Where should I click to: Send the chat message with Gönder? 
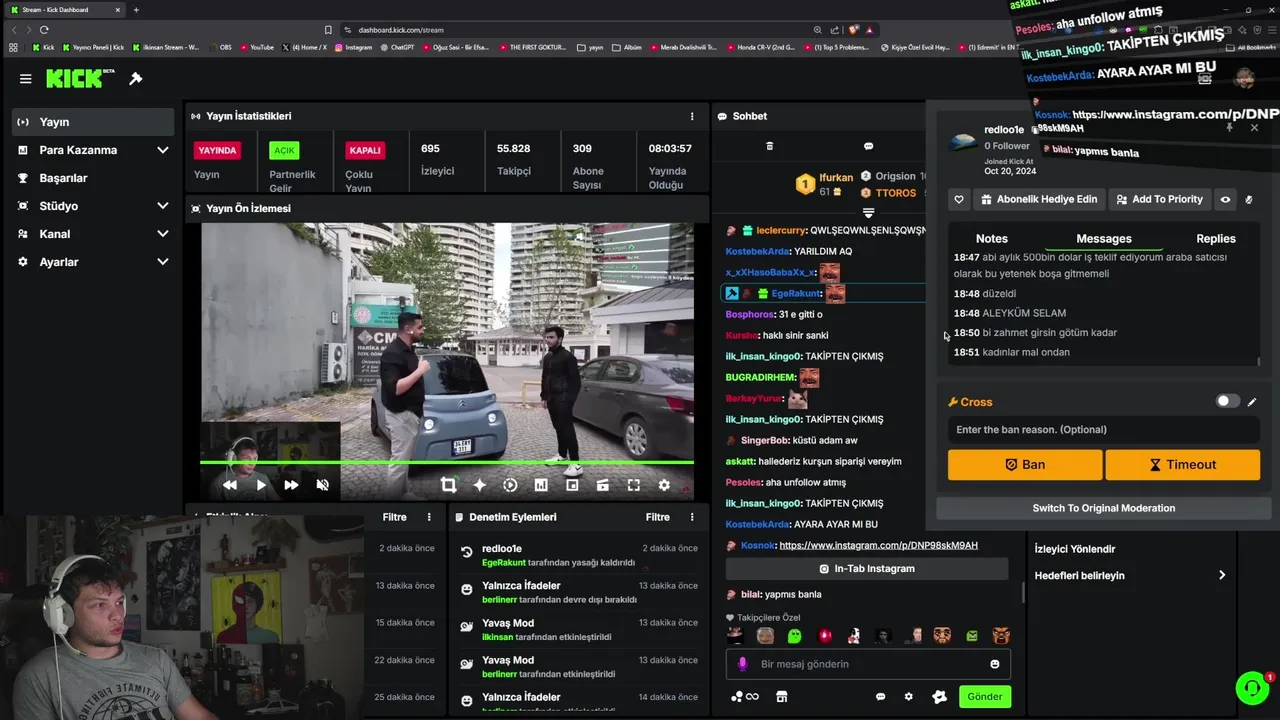pyautogui.click(x=984, y=697)
